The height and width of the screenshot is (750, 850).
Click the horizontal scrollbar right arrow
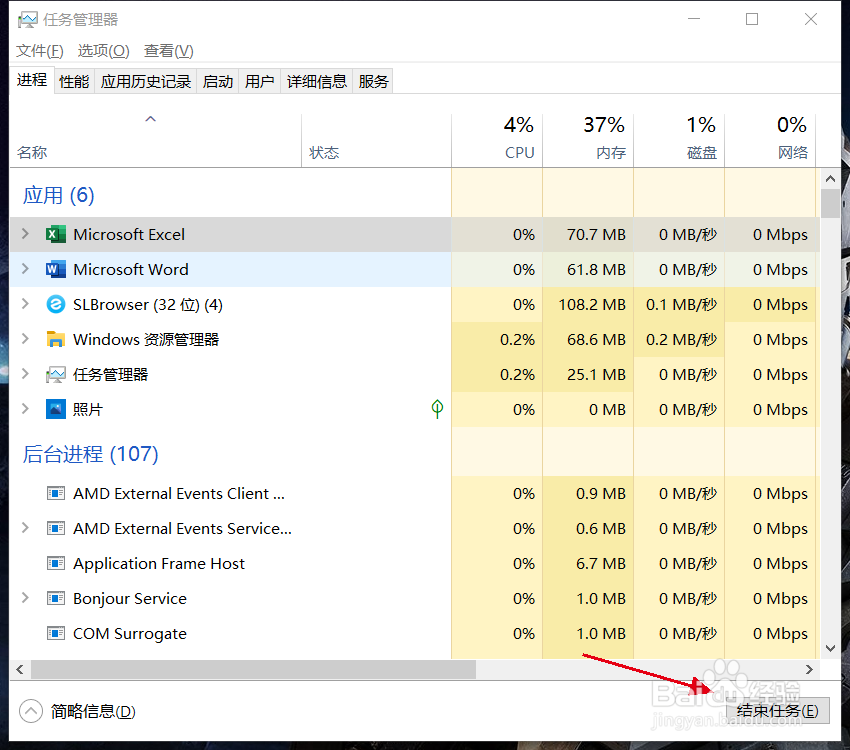[x=809, y=669]
